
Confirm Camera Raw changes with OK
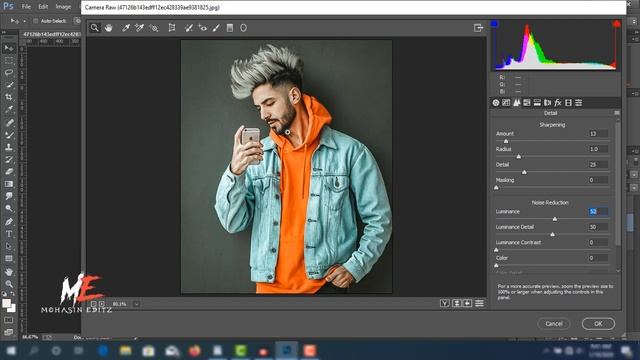598,324
